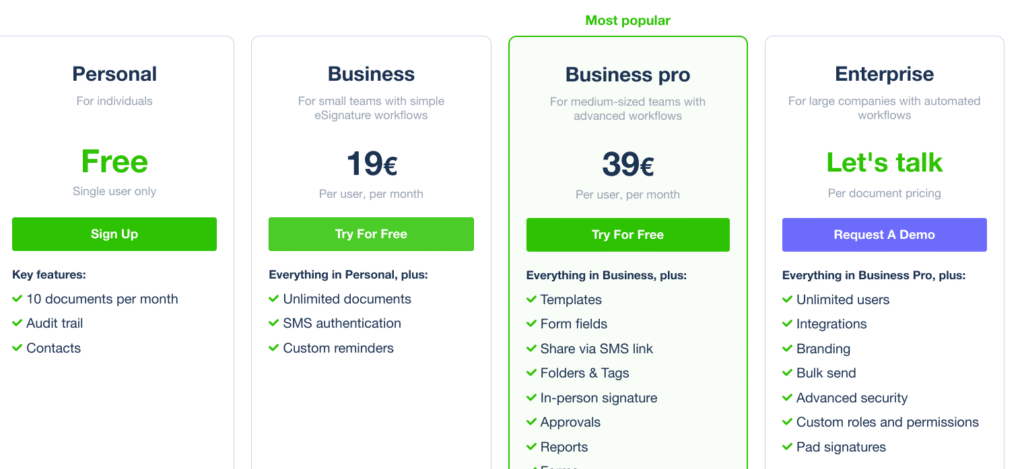Select the Contacts feature checkmark icon

[x=17, y=348]
